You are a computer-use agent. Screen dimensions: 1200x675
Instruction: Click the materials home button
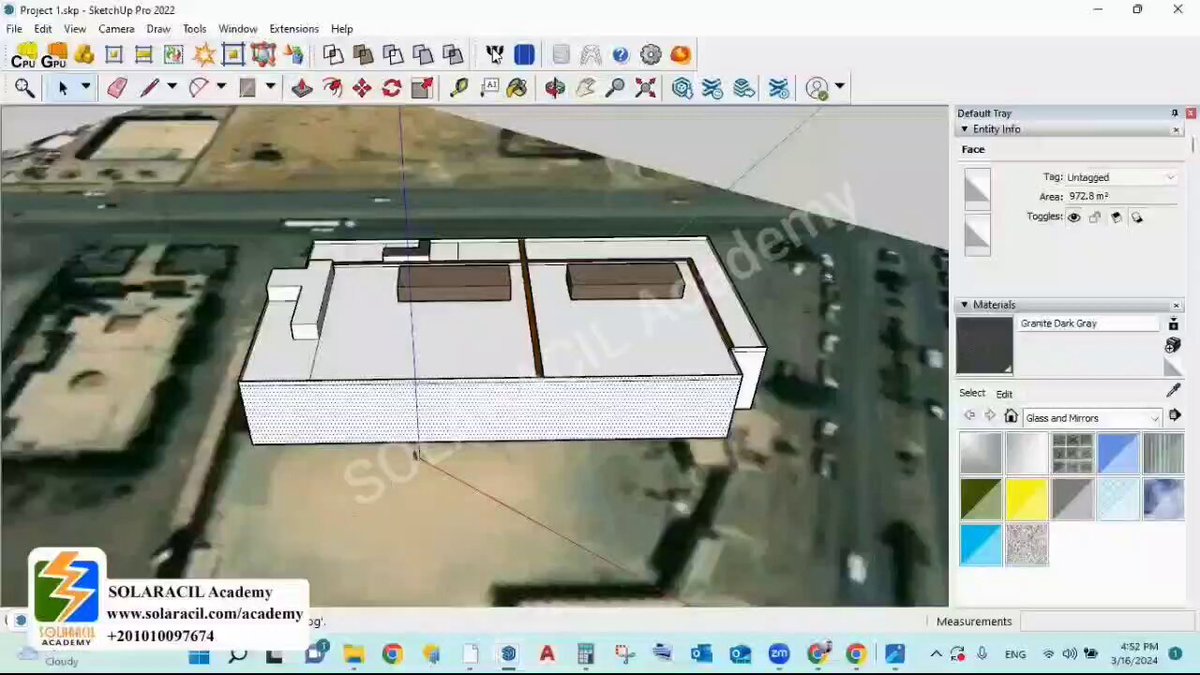point(1011,416)
